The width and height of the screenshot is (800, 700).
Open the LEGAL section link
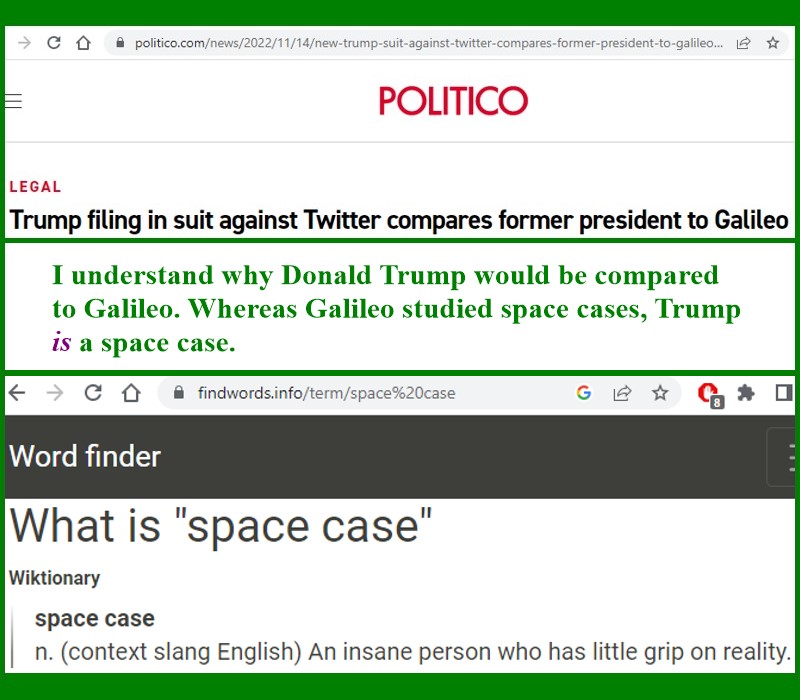[35, 187]
